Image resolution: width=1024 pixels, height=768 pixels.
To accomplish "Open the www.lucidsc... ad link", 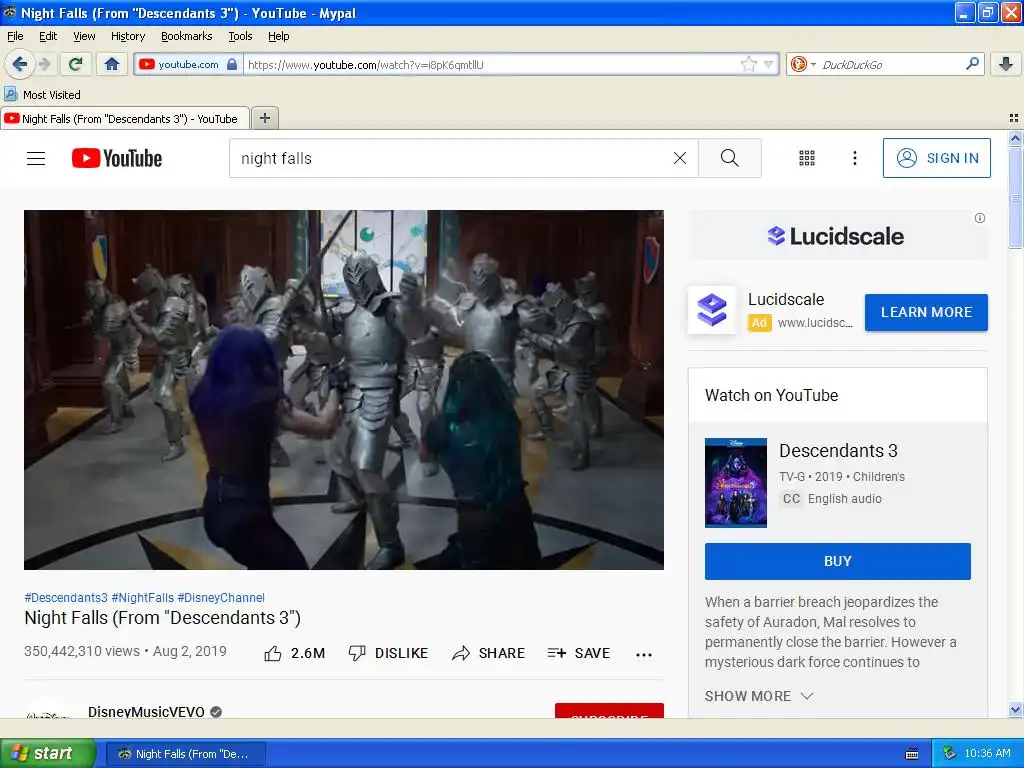I will click(x=815, y=323).
